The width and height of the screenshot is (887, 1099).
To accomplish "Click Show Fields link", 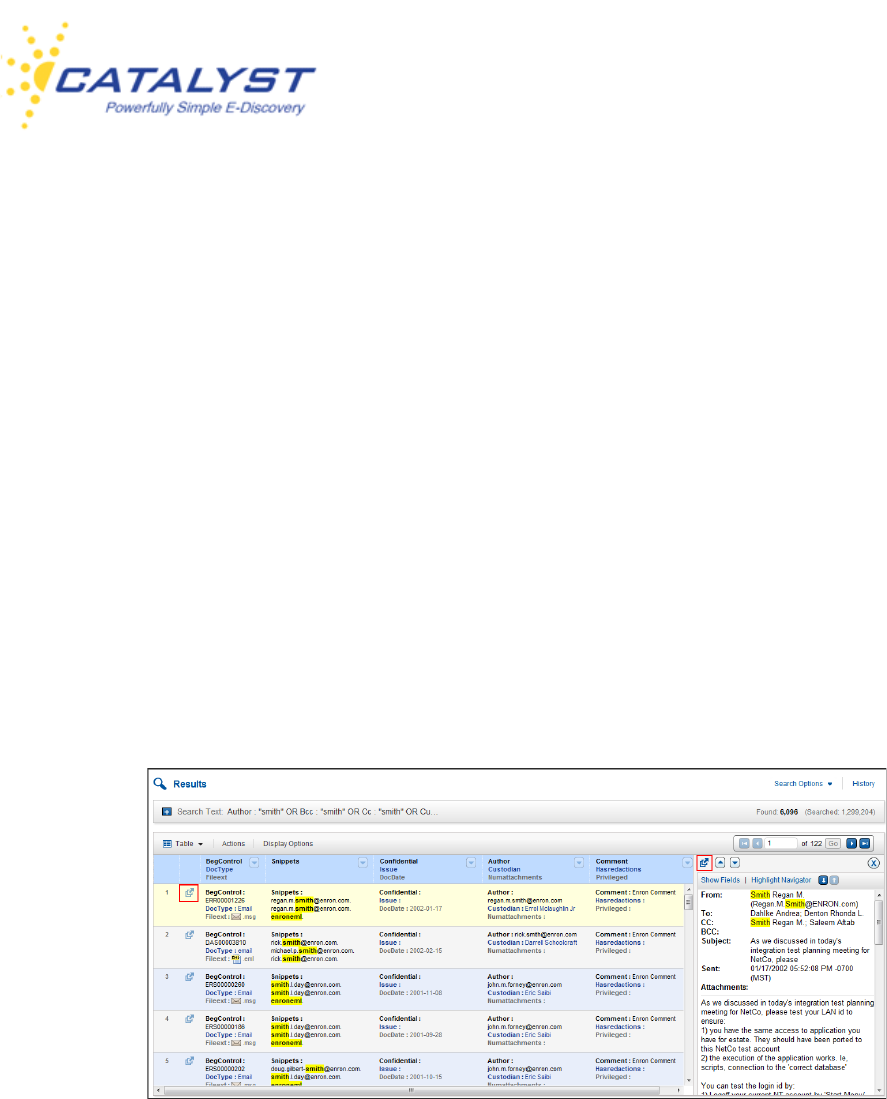I will [x=720, y=880].
